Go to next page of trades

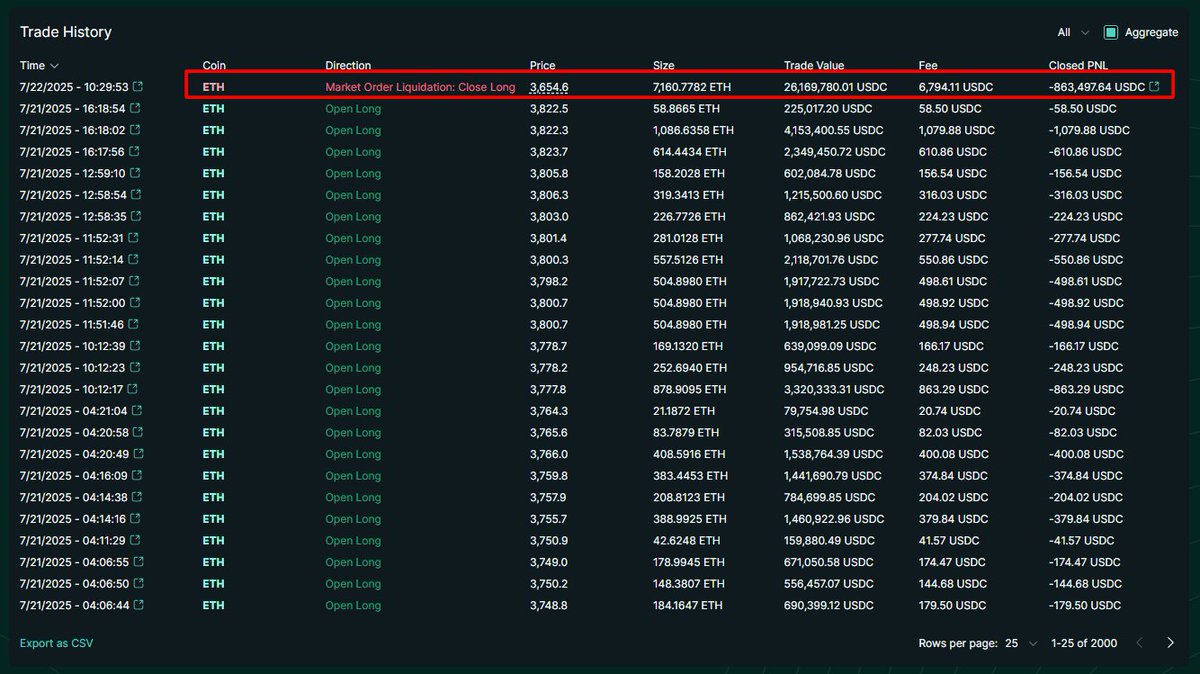tap(1170, 643)
